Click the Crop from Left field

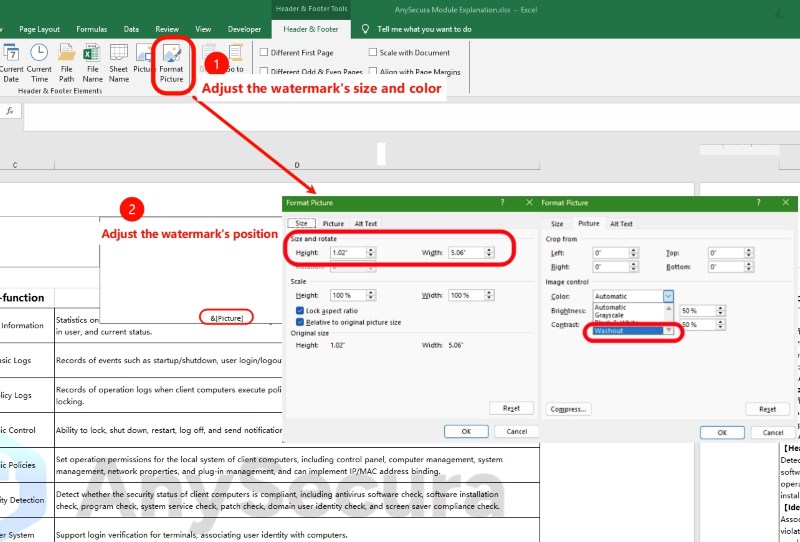coord(611,253)
